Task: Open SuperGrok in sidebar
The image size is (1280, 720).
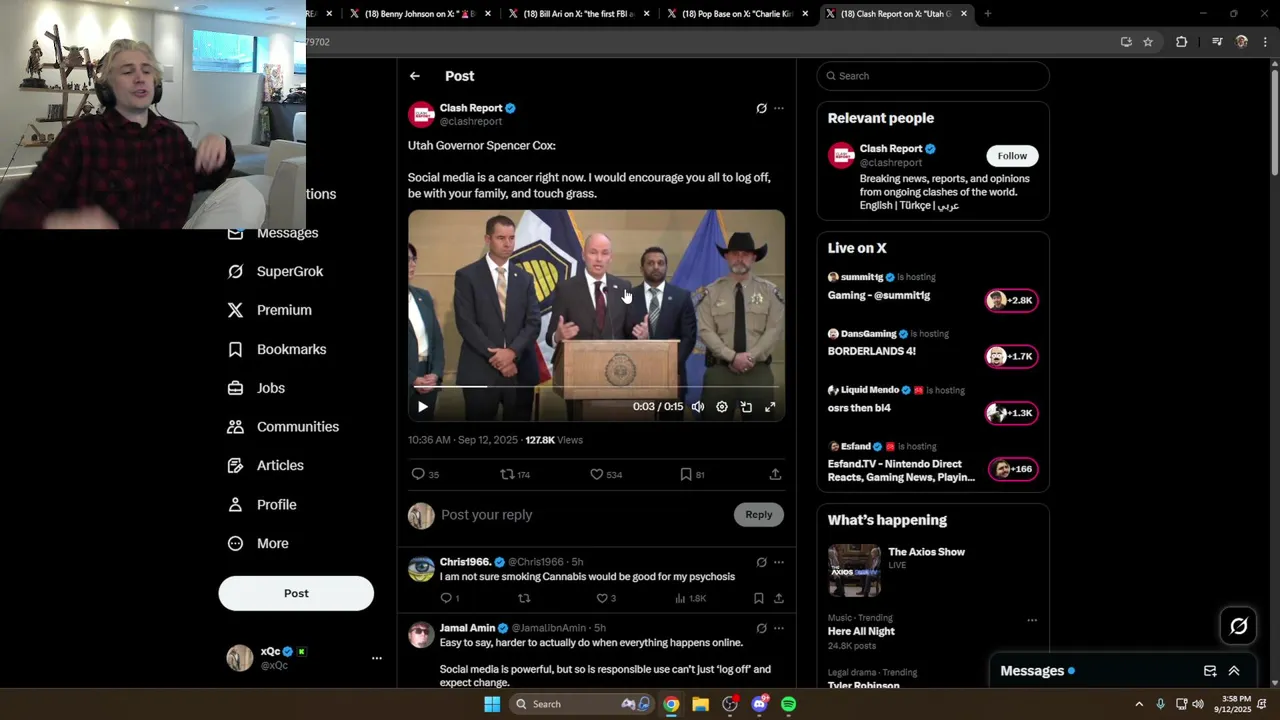Action: coord(276,271)
